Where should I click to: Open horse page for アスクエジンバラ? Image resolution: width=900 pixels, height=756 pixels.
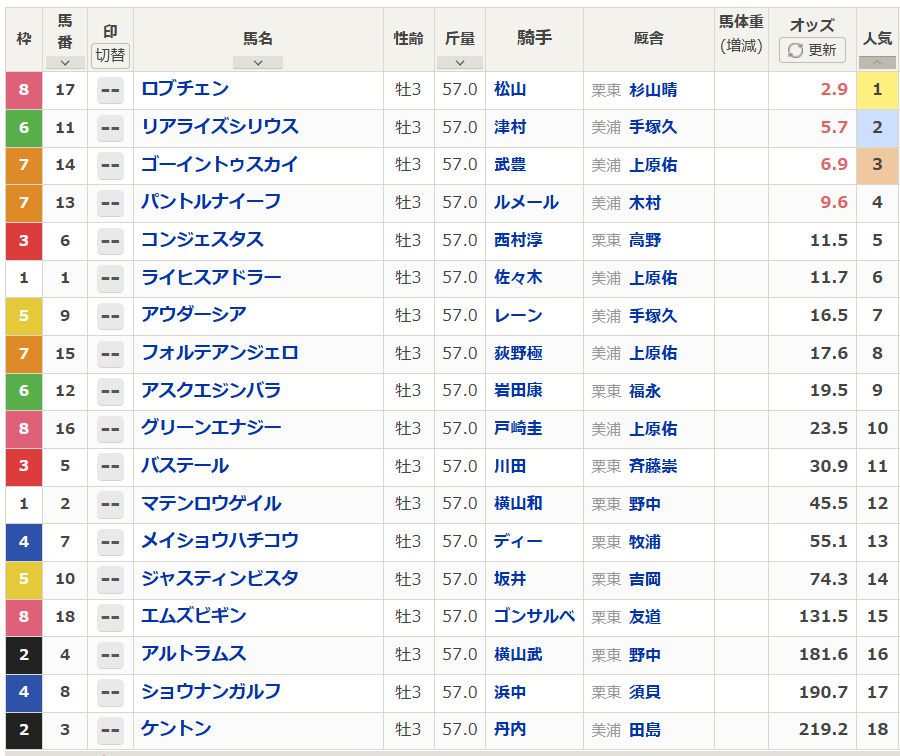(x=211, y=390)
